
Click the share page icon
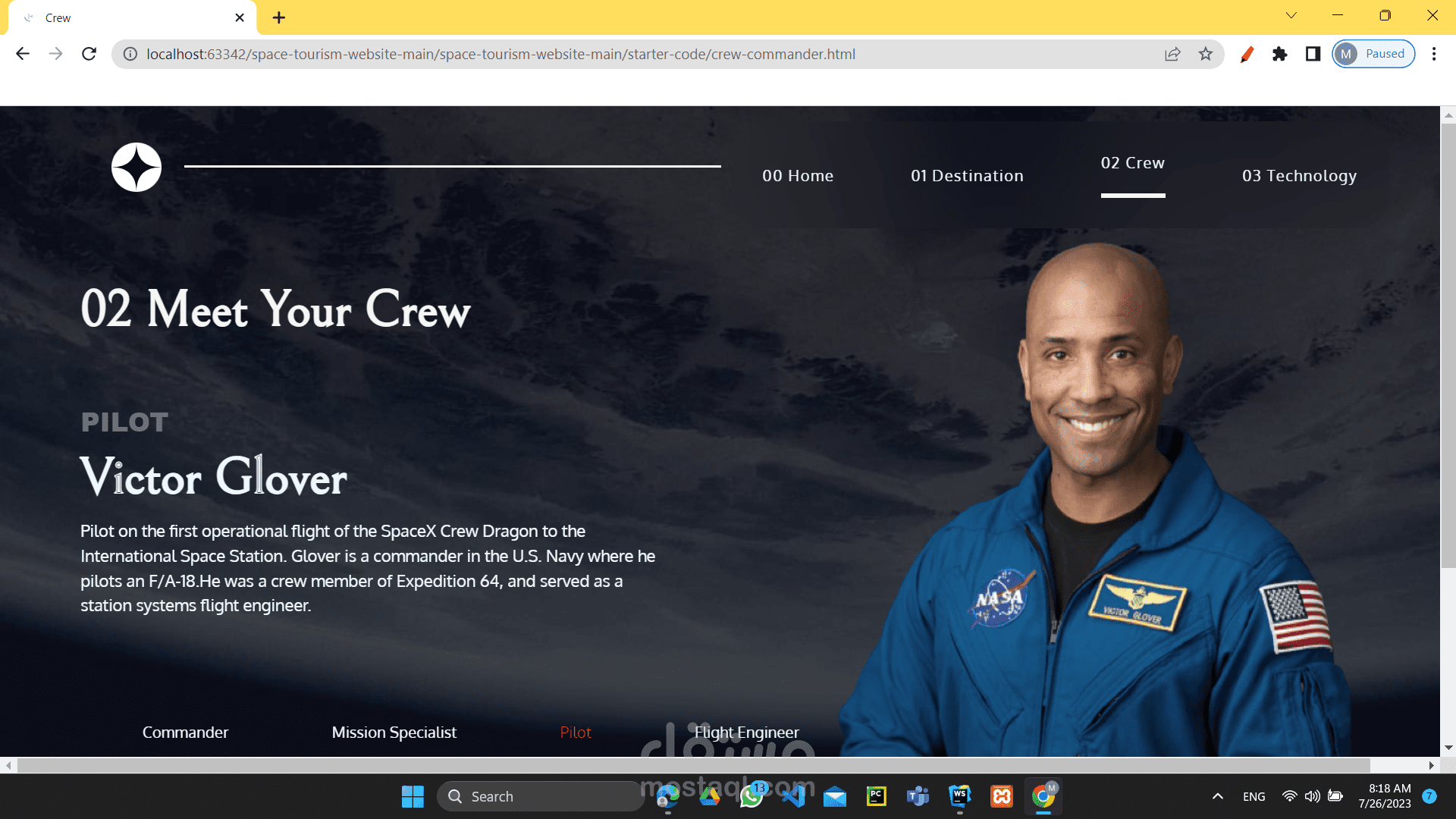pyautogui.click(x=1172, y=54)
